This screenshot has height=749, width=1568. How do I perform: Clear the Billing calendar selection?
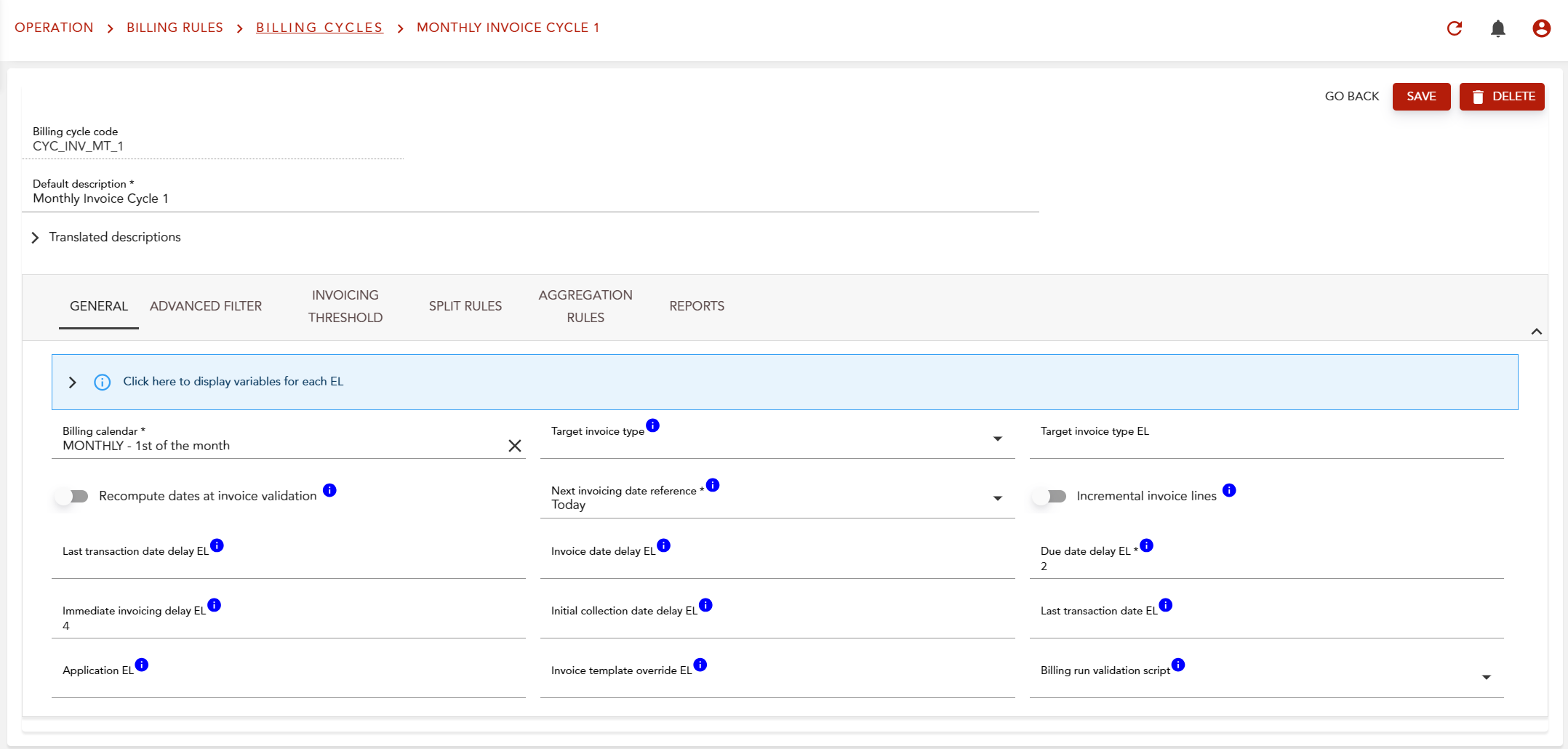click(x=514, y=446)
